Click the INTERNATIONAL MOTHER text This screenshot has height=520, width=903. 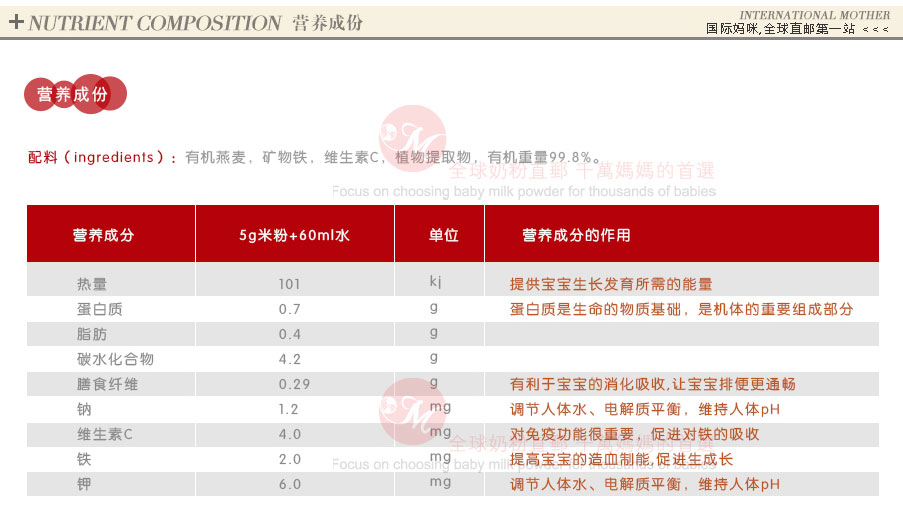814,15
